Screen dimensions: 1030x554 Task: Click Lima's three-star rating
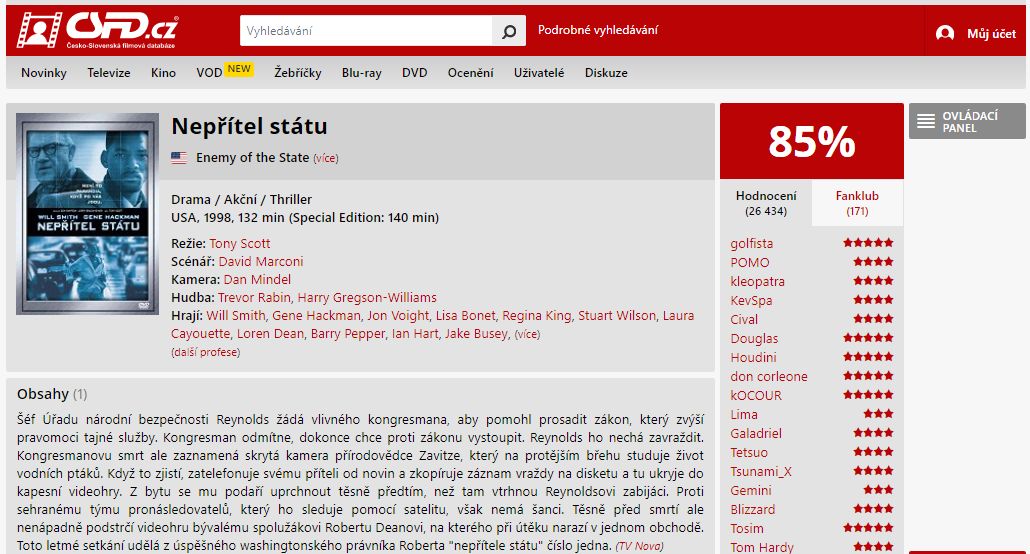pyautogui.click(x=878, y=413)
